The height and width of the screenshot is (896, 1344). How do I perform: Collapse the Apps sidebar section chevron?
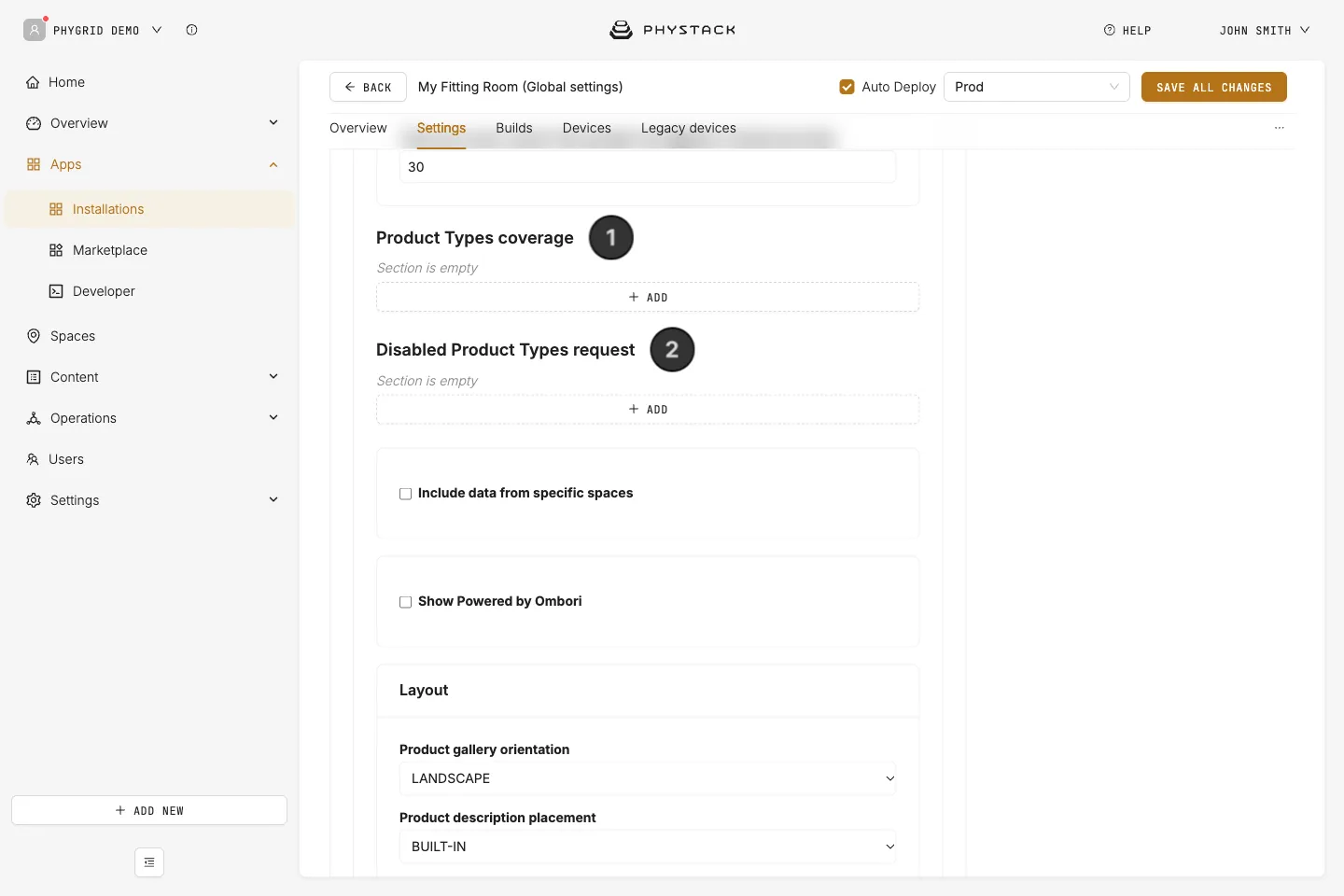[273, 164]
